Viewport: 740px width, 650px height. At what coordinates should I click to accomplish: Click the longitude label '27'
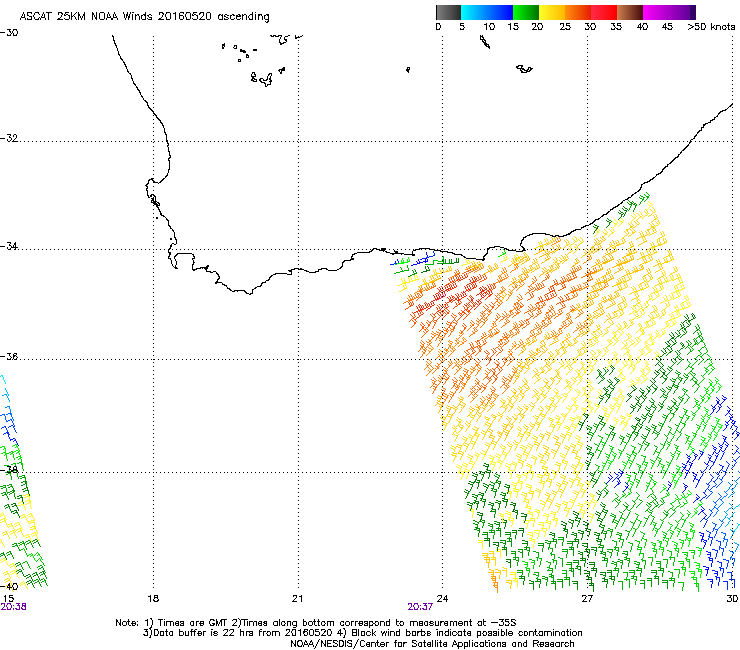coord(587,599)
